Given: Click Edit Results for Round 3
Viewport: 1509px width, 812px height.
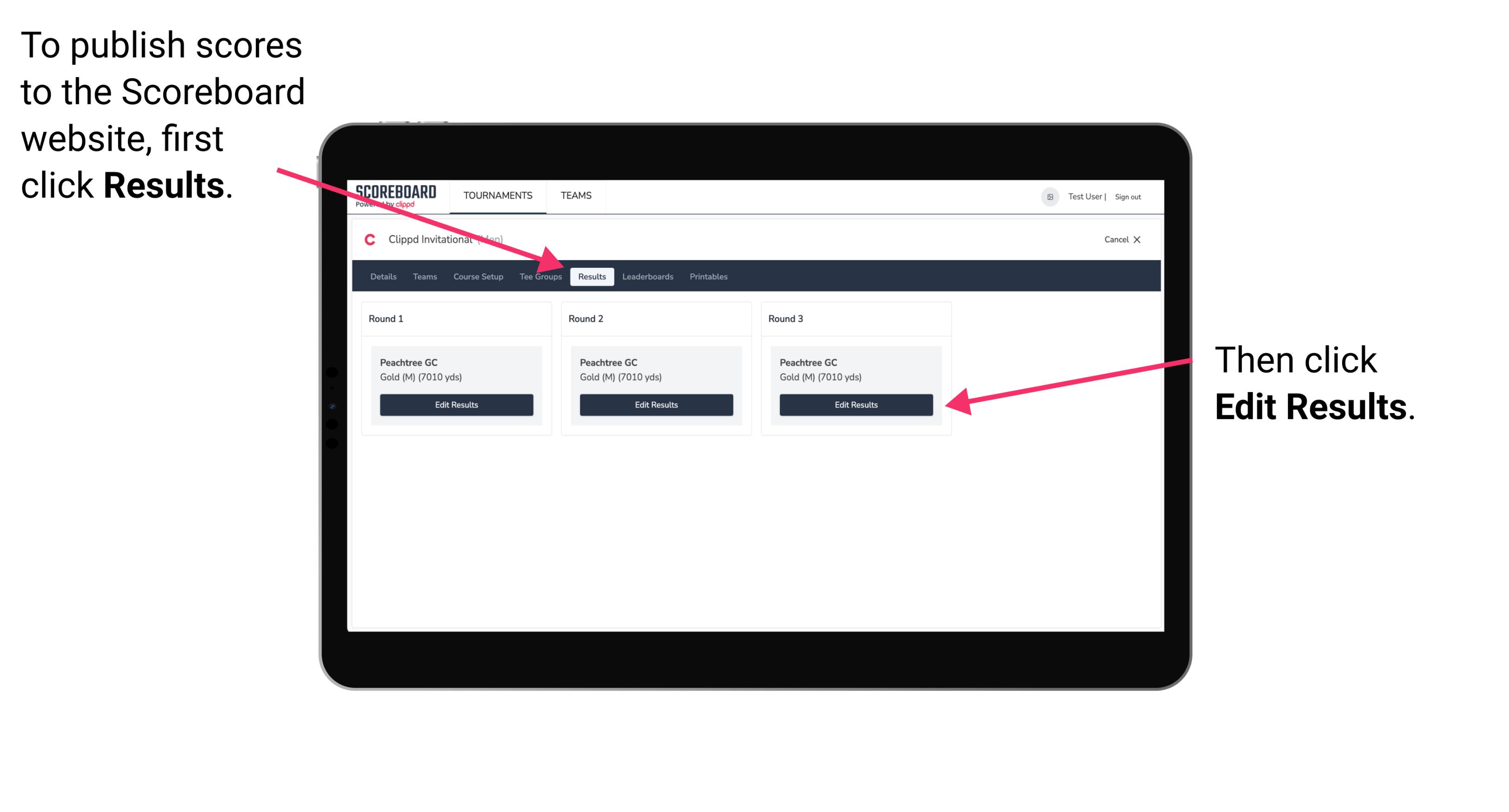Looking at the screenshot, I should [854, 404].
